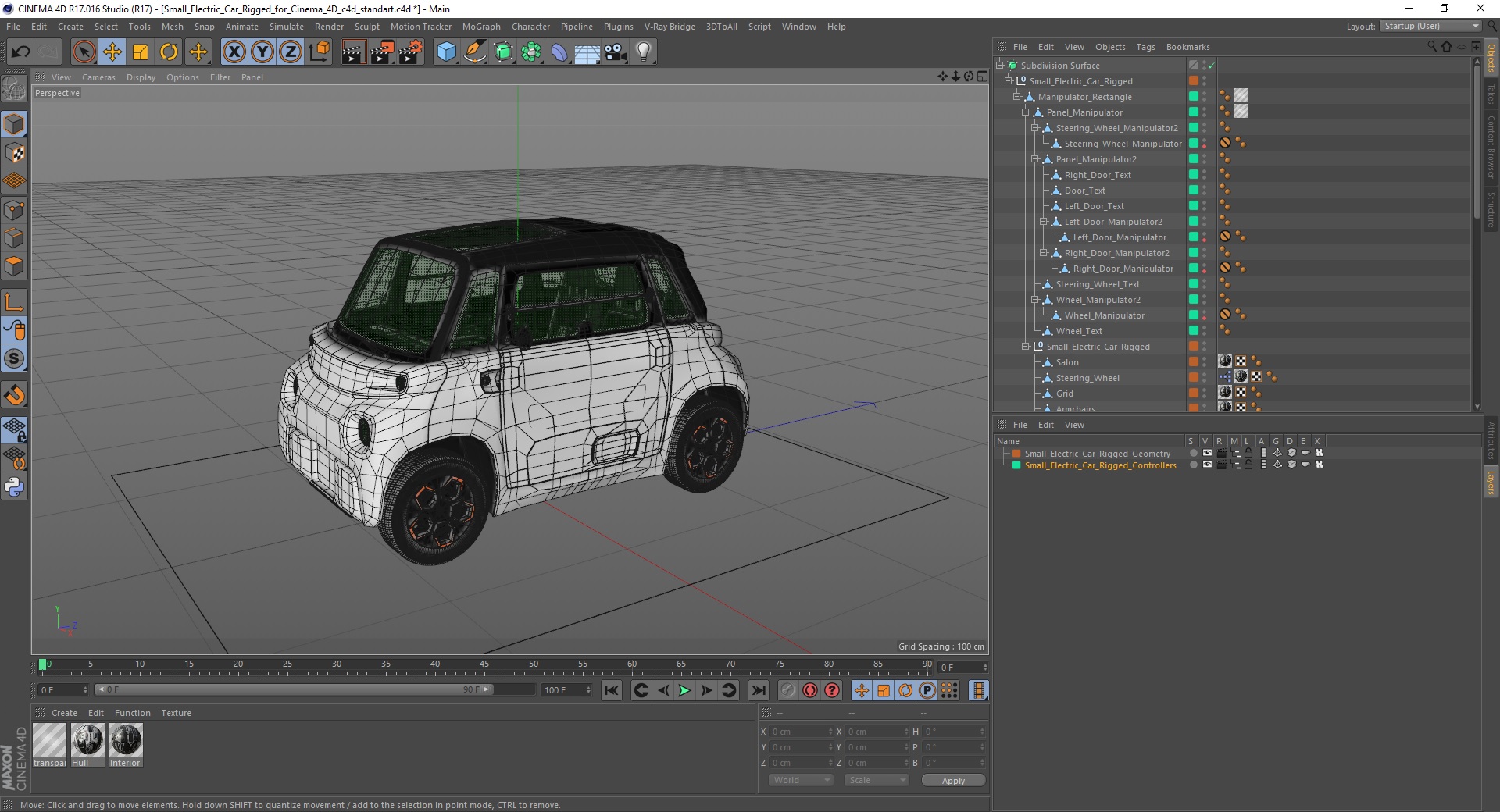Collapse Panel_Manipulator tree node
1500x812 pixels.
[1026, 112]
